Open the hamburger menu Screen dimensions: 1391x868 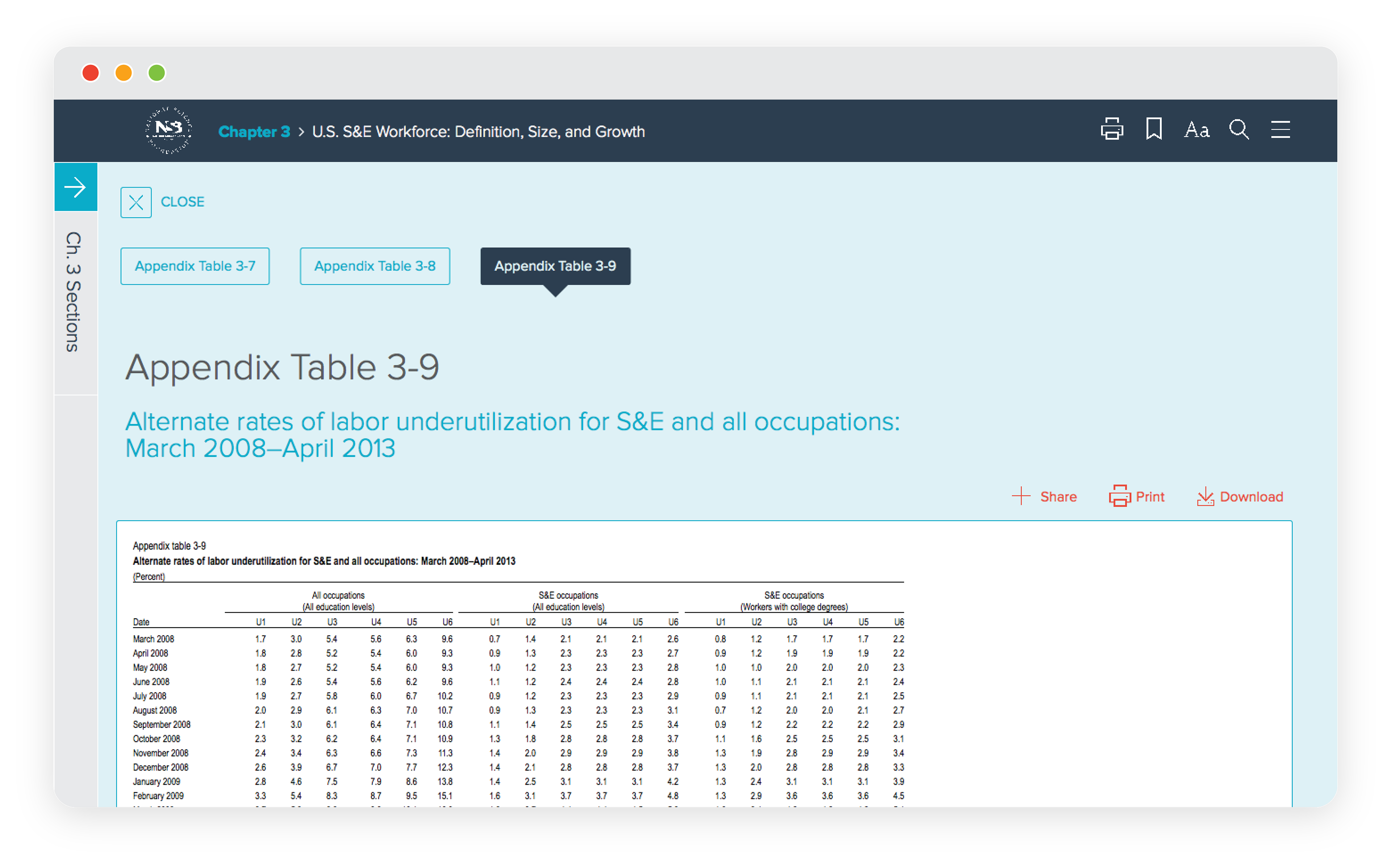pos(1280,130)
